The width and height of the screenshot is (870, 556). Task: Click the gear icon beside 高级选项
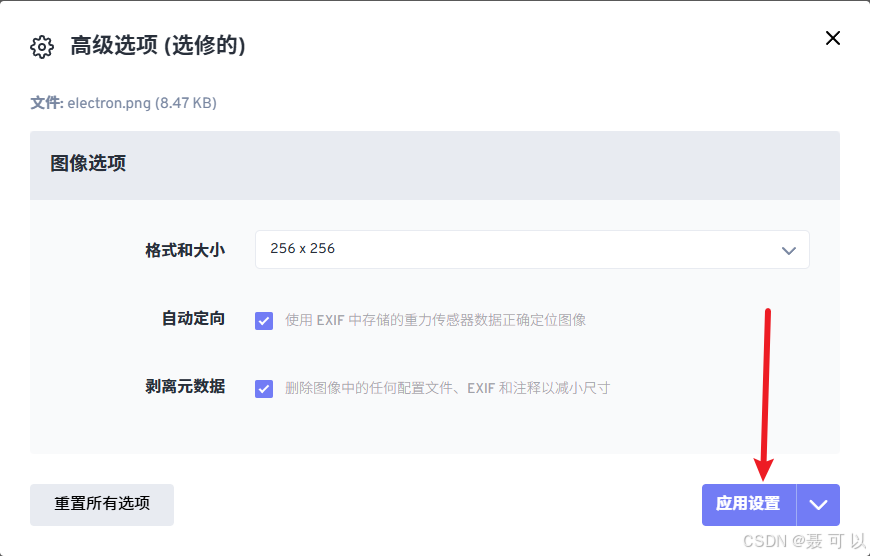[x=42, y=47]
